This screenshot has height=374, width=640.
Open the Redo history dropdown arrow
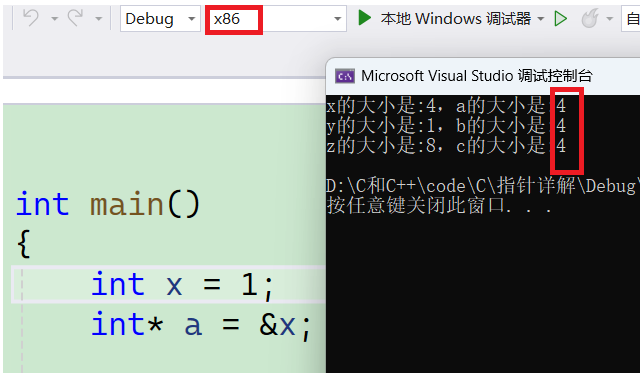point(98,19)
